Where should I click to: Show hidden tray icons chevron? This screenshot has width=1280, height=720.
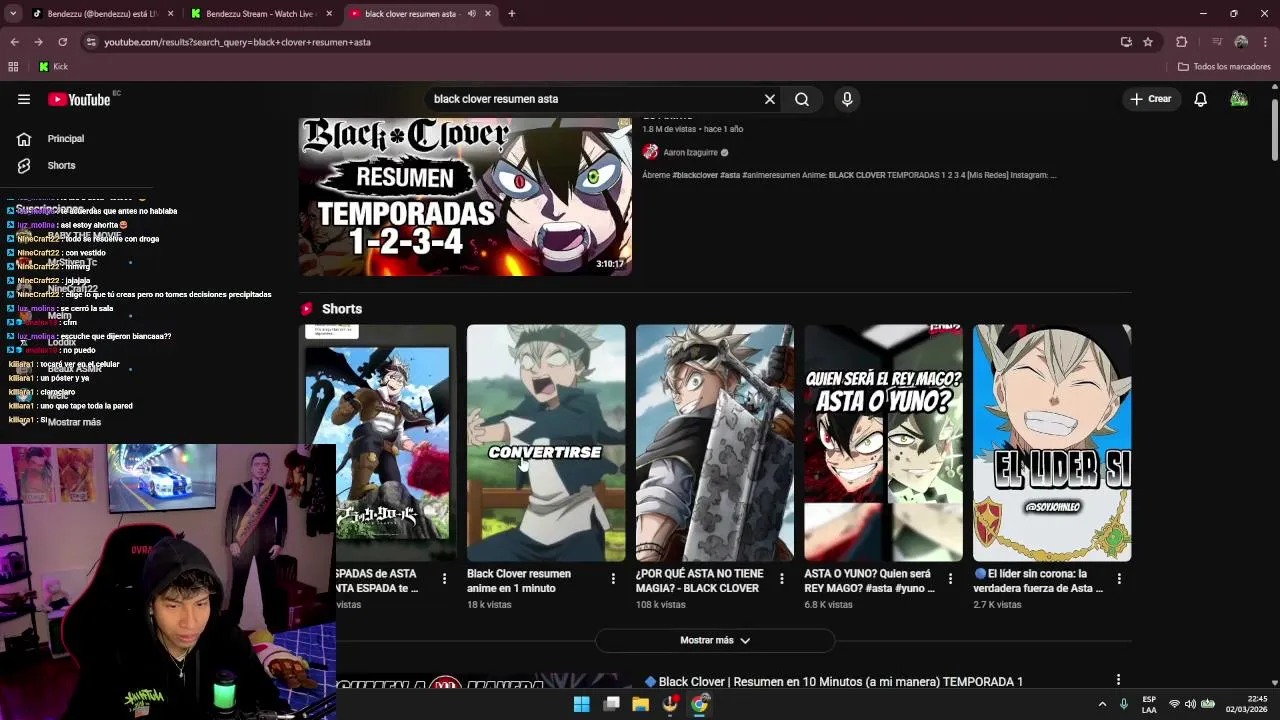[x=1102, y=704]
